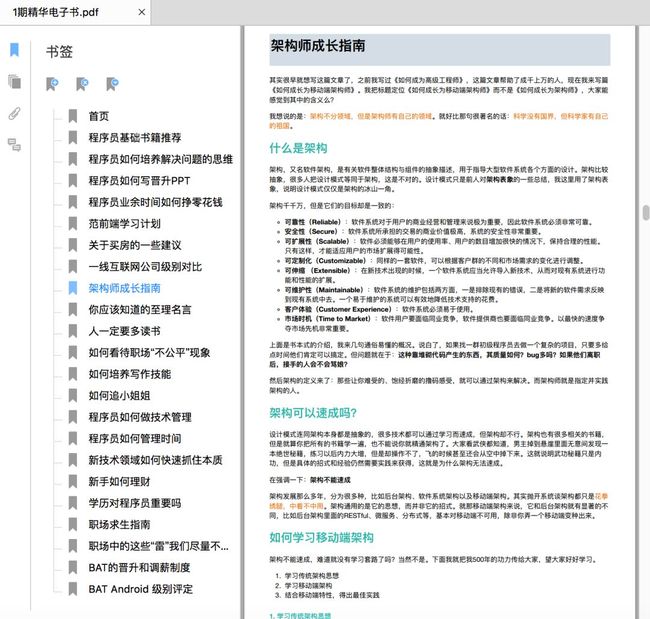This screenshot has width=650, height=619.
Task: Click the 如何学习移动端架构 section heading
Action: (x=322, y=537)
